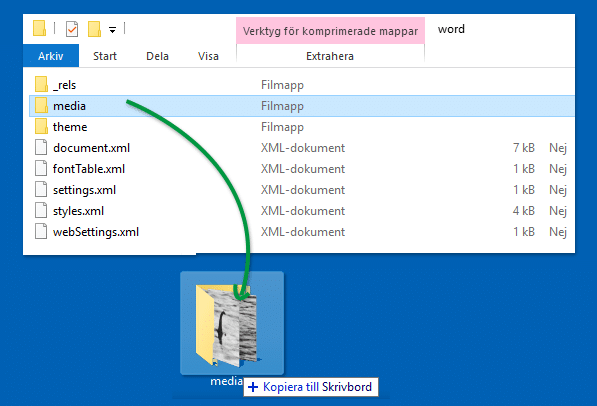Open the Arkiv menu tab
This screenshot has height=406, width=597.
coord(51,56)
